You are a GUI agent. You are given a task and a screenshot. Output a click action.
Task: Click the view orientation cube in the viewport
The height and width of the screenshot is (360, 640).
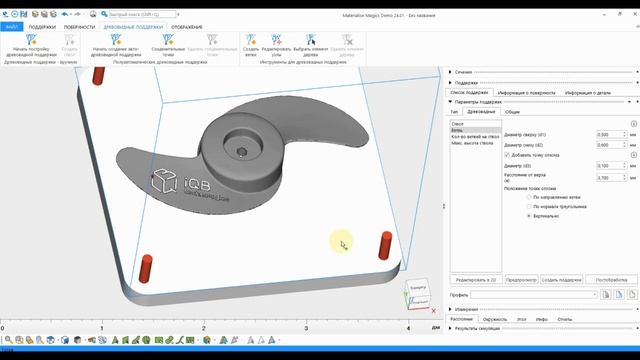click(x=418, y=294)
